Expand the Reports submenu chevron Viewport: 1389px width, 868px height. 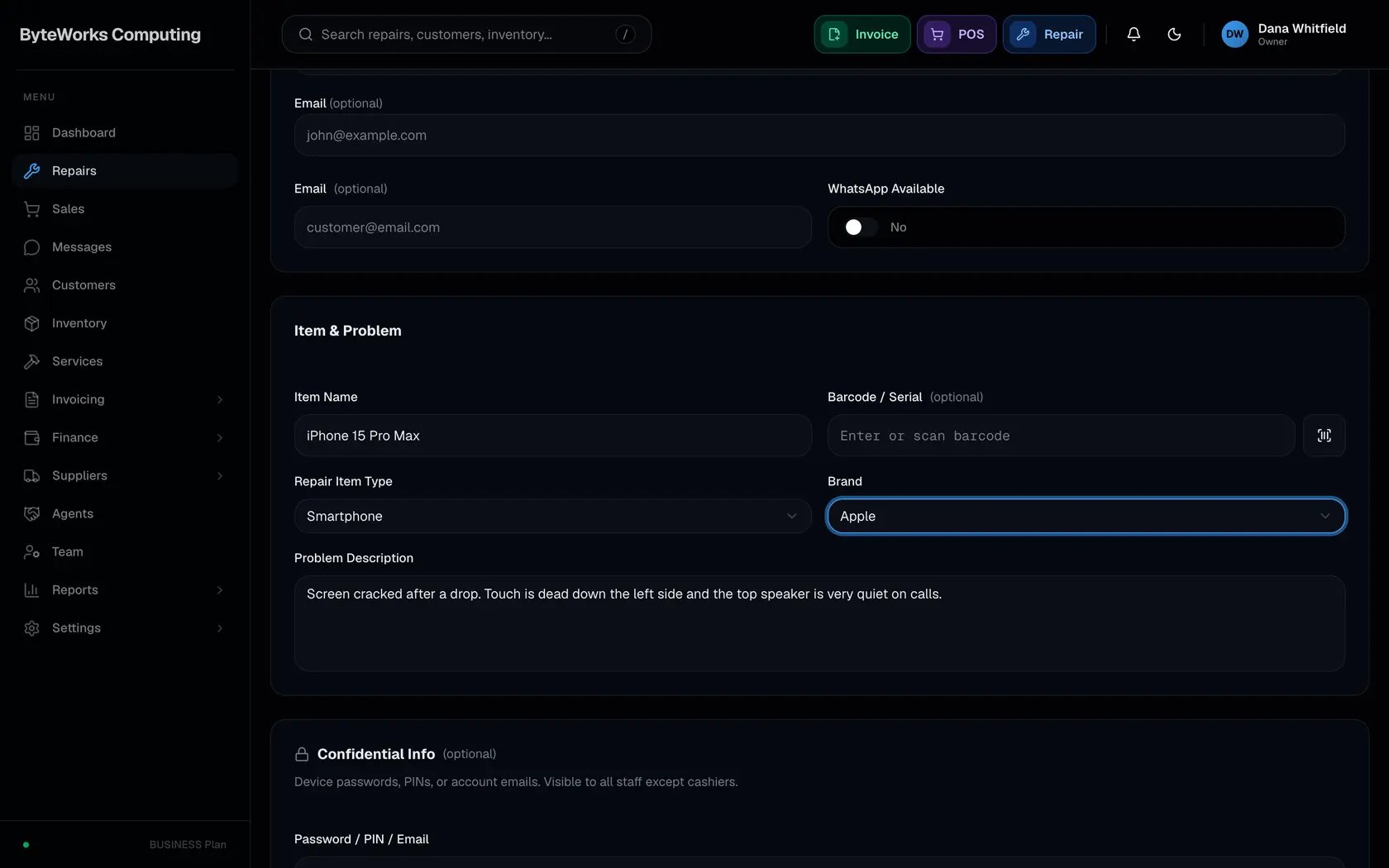point(220,589)
